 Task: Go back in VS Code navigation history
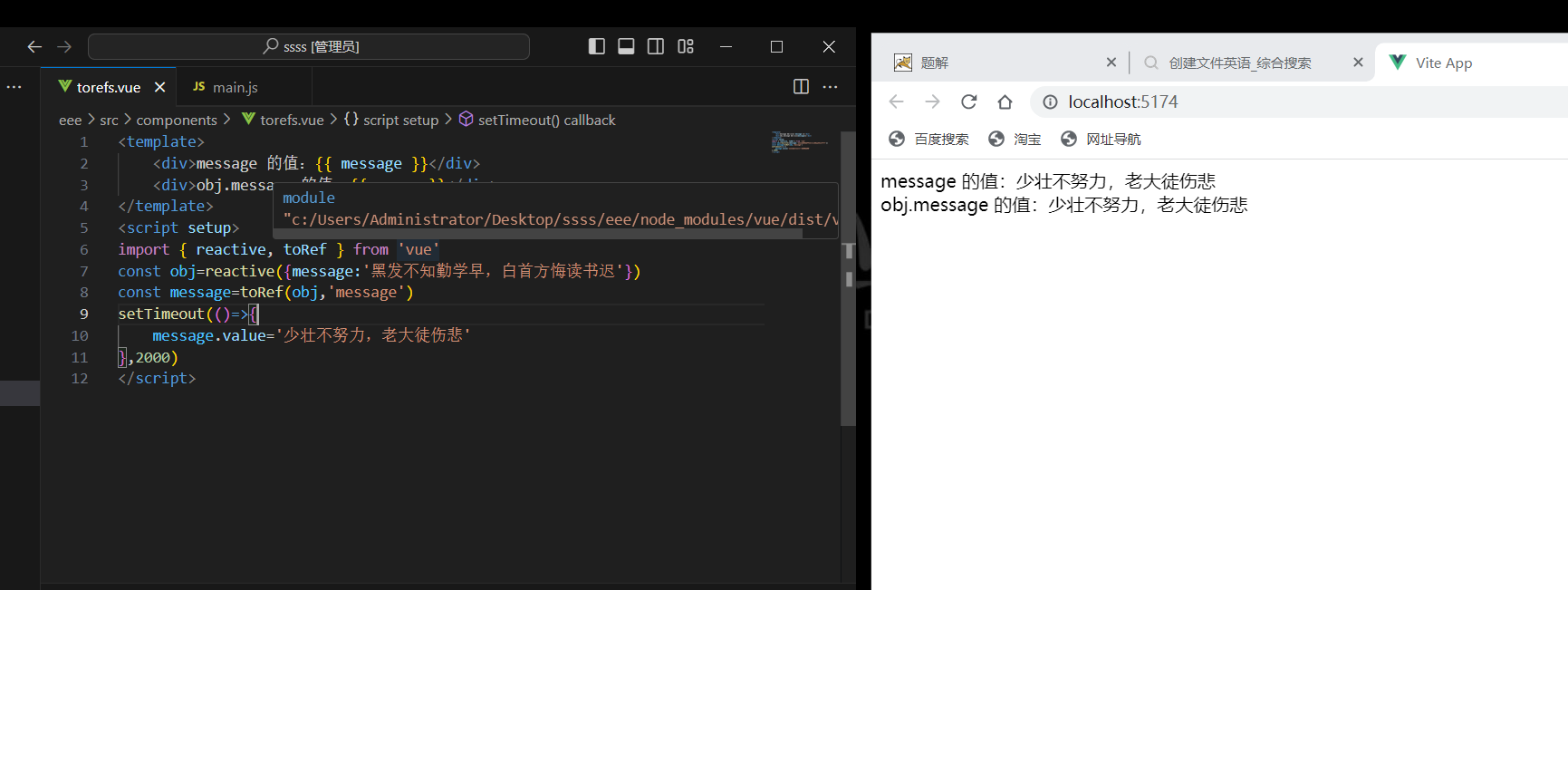click(x=34, y=46)
